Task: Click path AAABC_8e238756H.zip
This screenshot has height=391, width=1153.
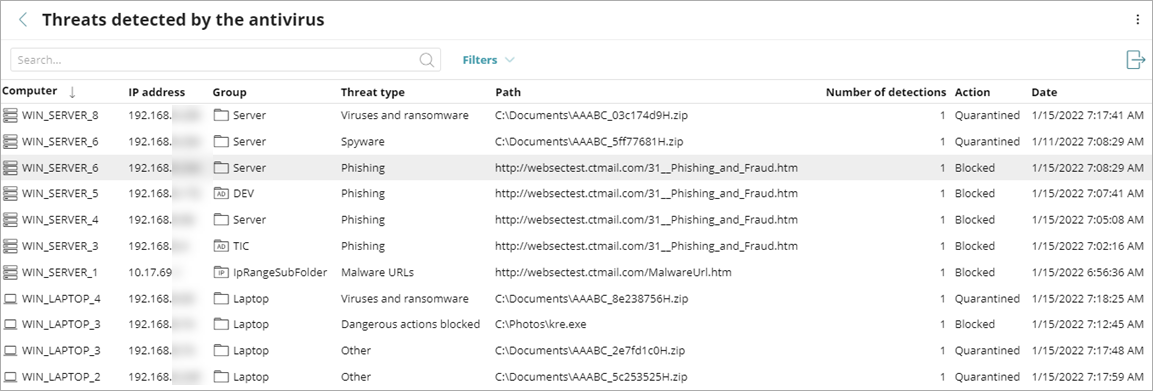Action: [593, 298]
